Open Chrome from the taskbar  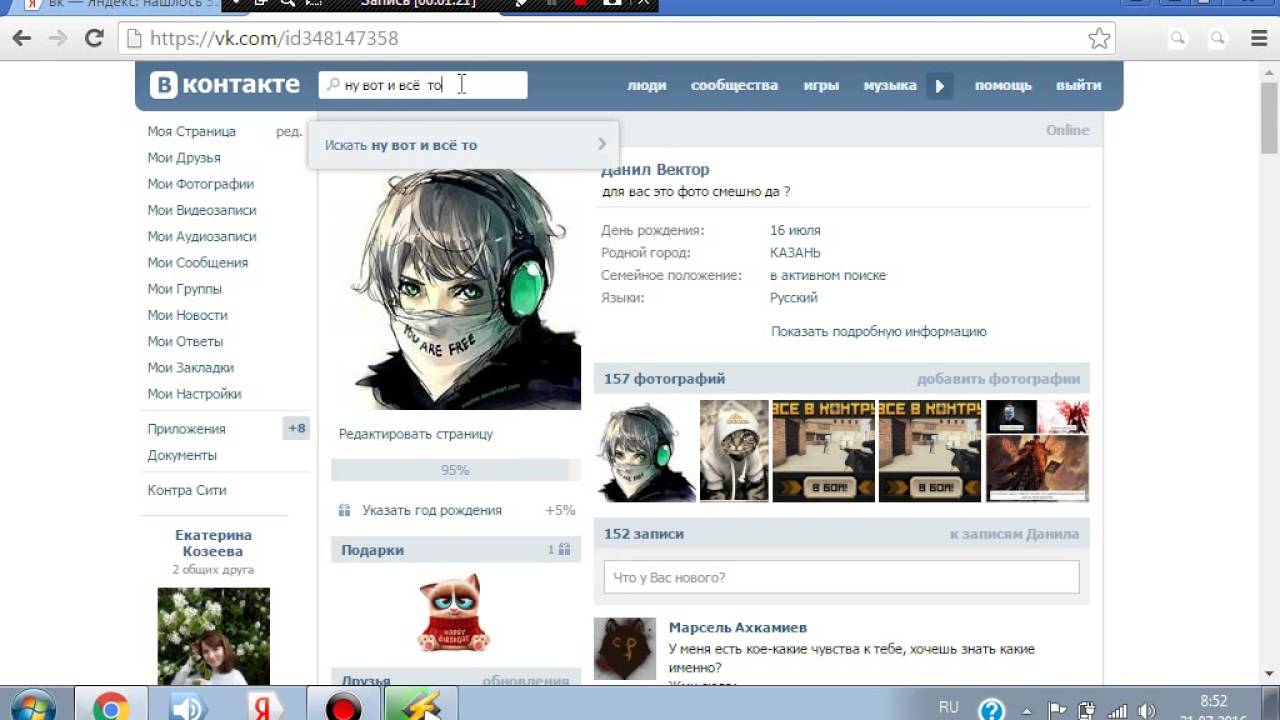110,707
